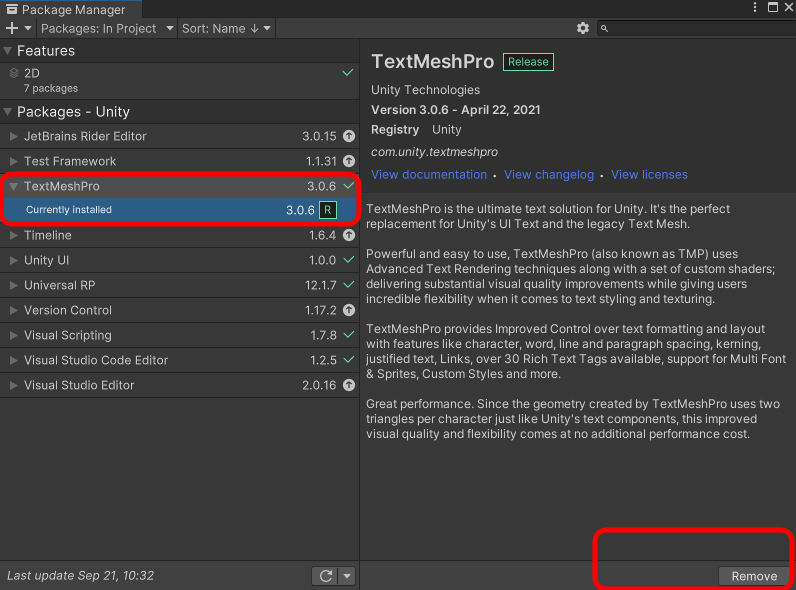Image resolution: width=796 pixels, height=590 pixels.
Task: Select the Timeline package row
Action: point(179,235)
